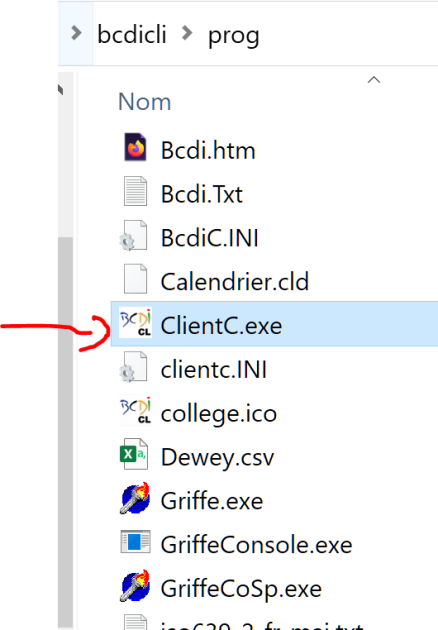Click the blank file icon of Calendrier.cld
The image size is (438, 630).
click(135, 279)
